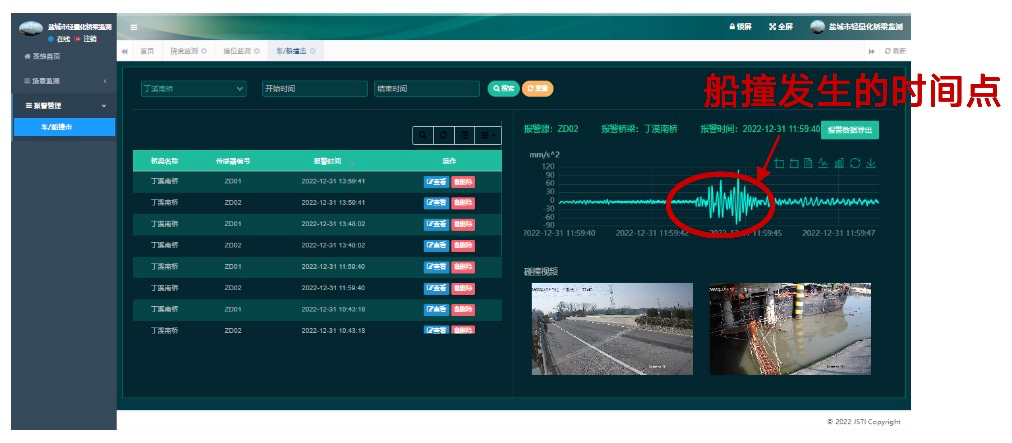Click the chart restore icon
The height and width of the screenshot is (443, 1012).
[x=855, y=163]
